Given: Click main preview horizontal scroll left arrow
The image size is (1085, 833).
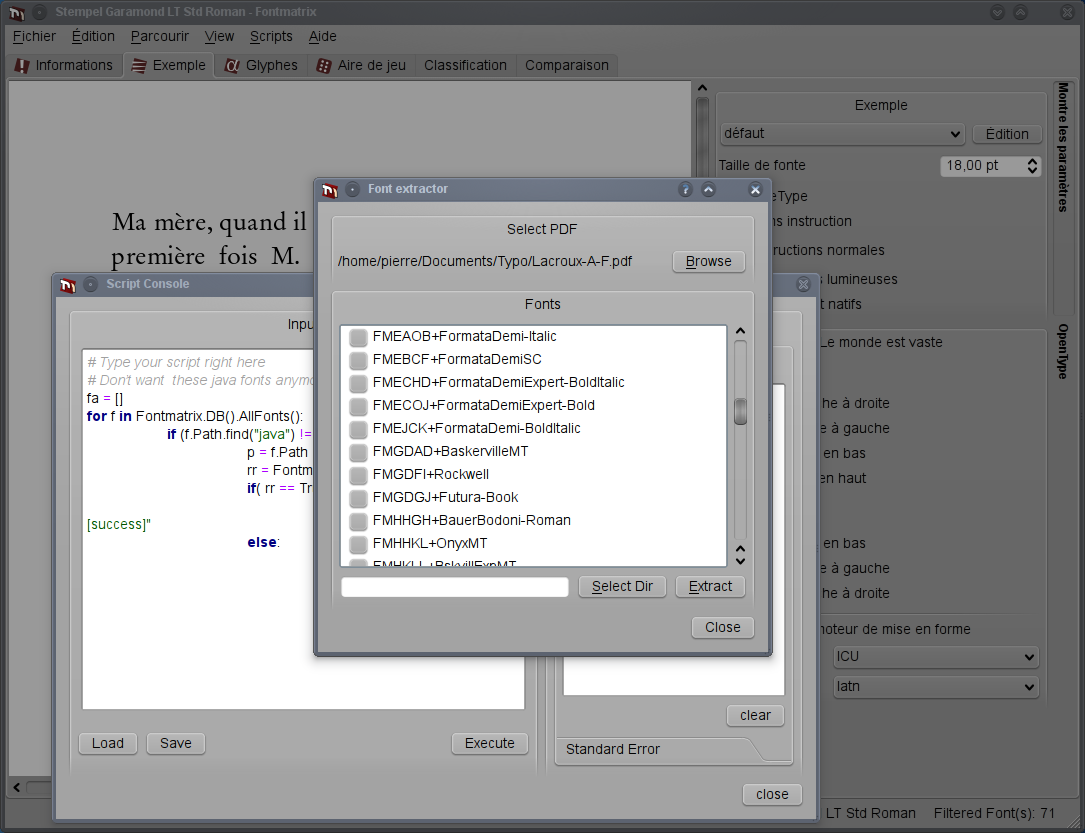Looking at the screenshot, I should [17, 787].
